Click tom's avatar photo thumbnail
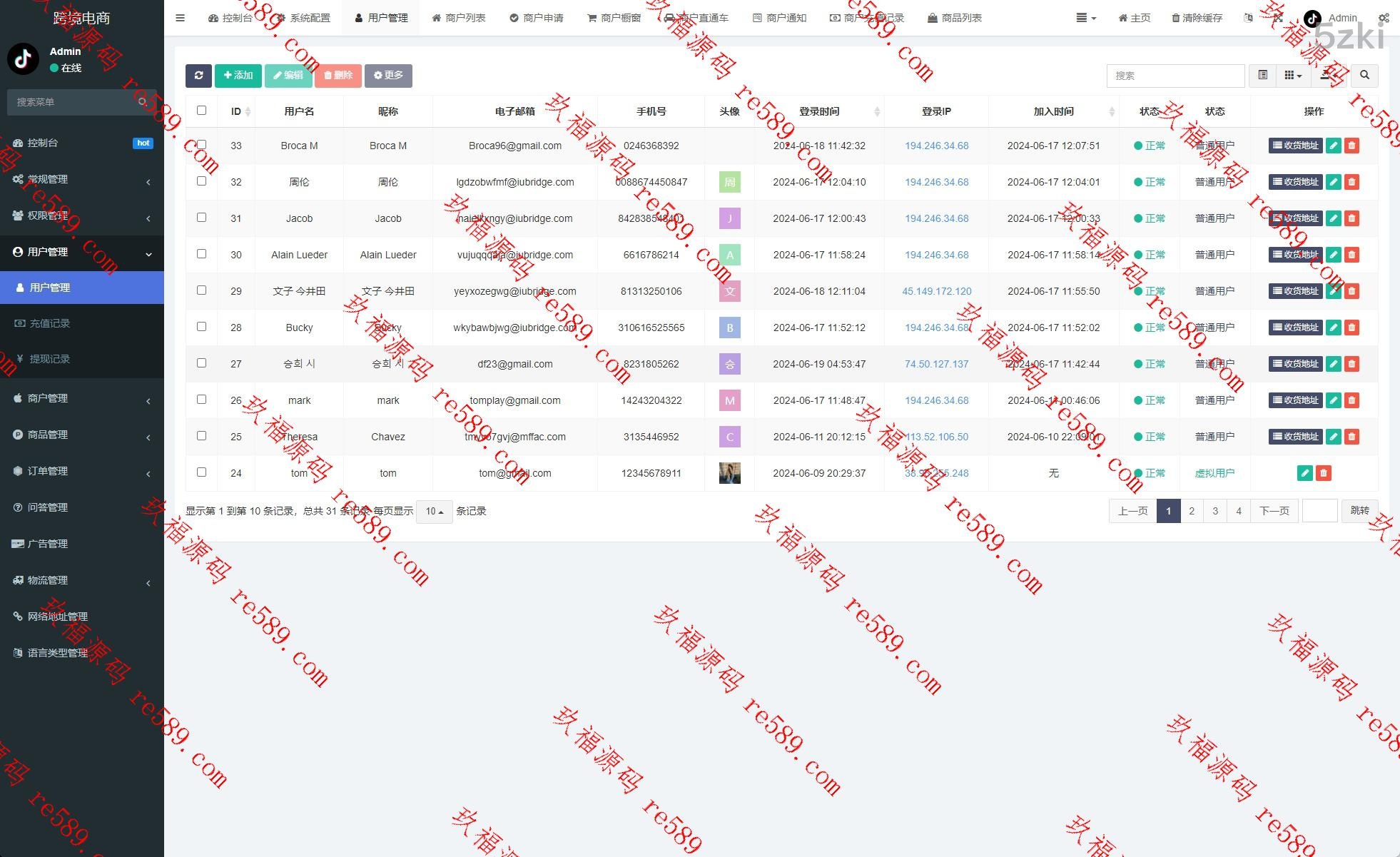Screen dimensions: 1400x857 click(x=729, y=473)
